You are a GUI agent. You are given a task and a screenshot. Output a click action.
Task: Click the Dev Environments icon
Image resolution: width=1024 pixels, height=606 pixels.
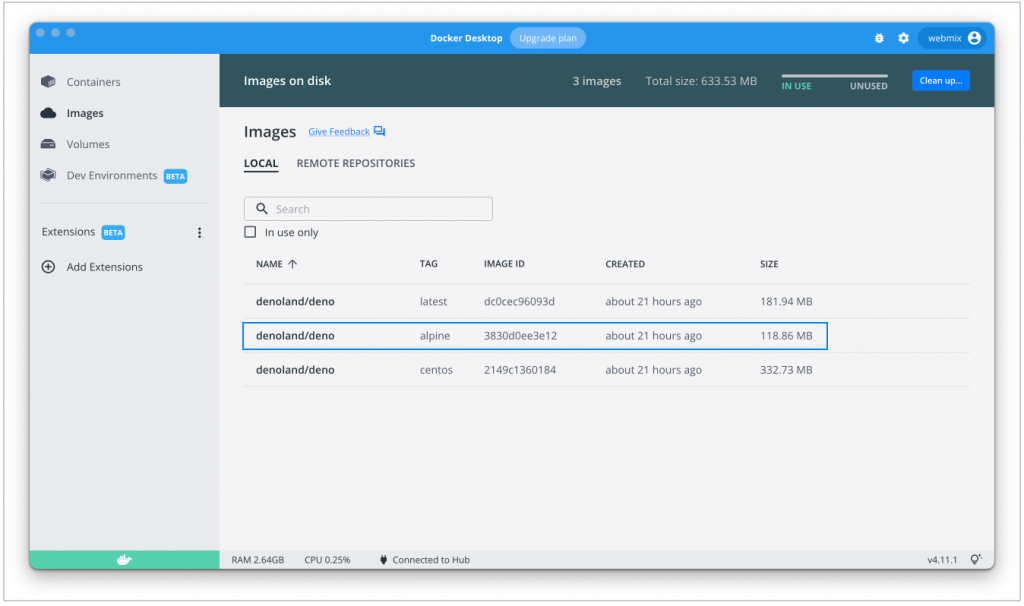[48, 175]
